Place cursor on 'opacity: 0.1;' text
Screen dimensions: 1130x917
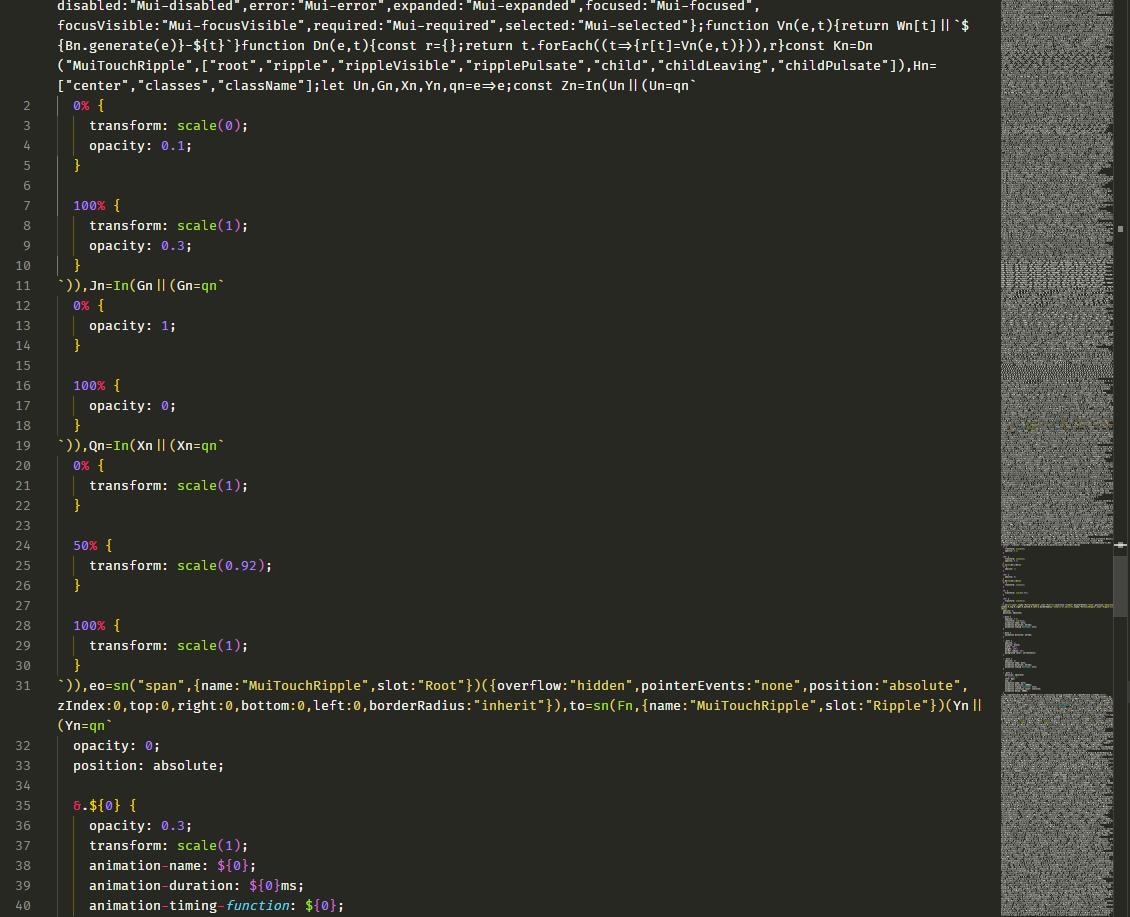141,146
